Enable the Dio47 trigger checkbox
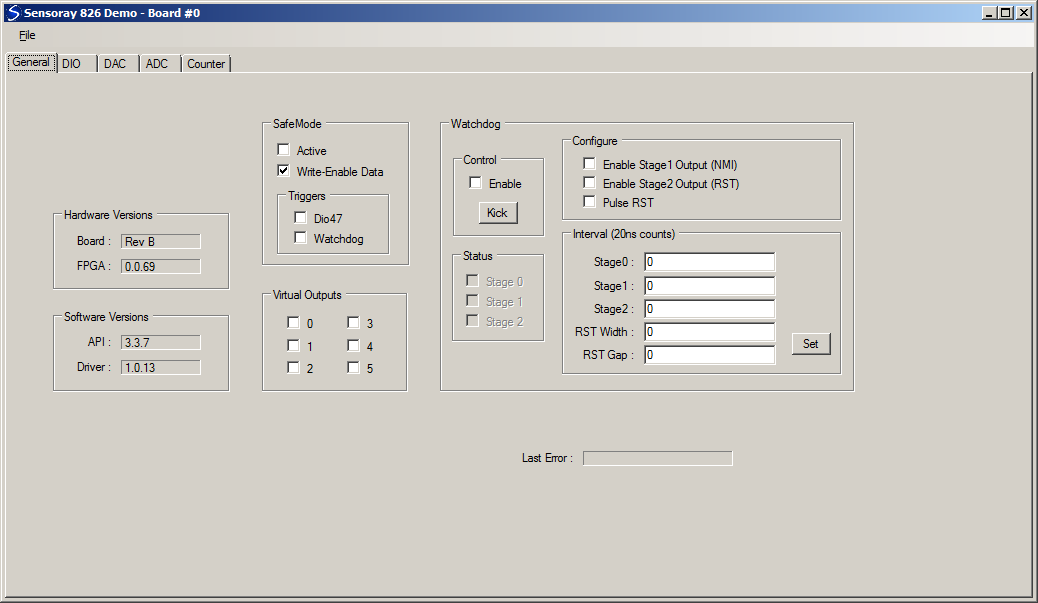The width and height of the screenshot is (1038, 603). [x=301, y=217]
